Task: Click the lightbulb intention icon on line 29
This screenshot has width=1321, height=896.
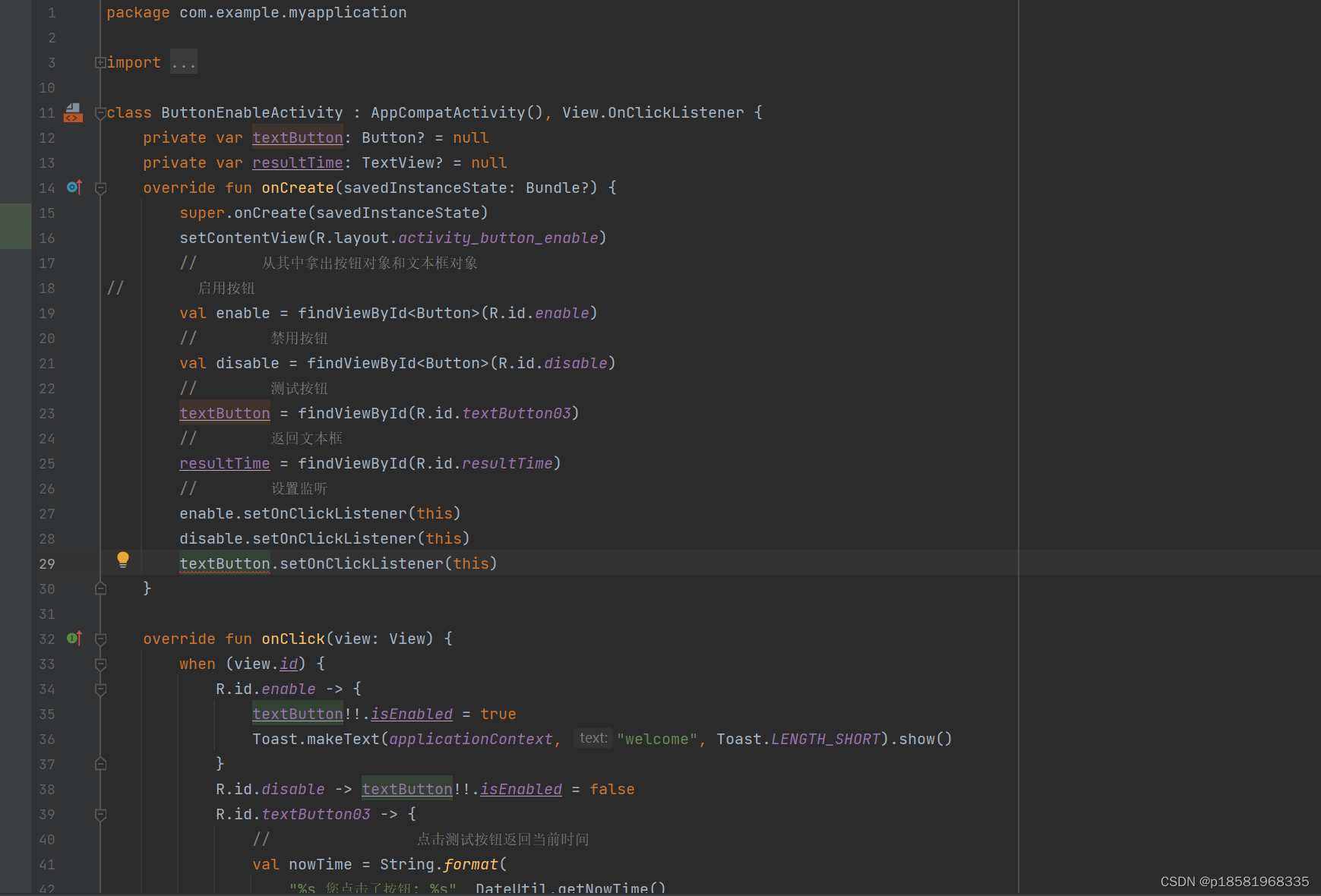Action: tap(123, 559)
